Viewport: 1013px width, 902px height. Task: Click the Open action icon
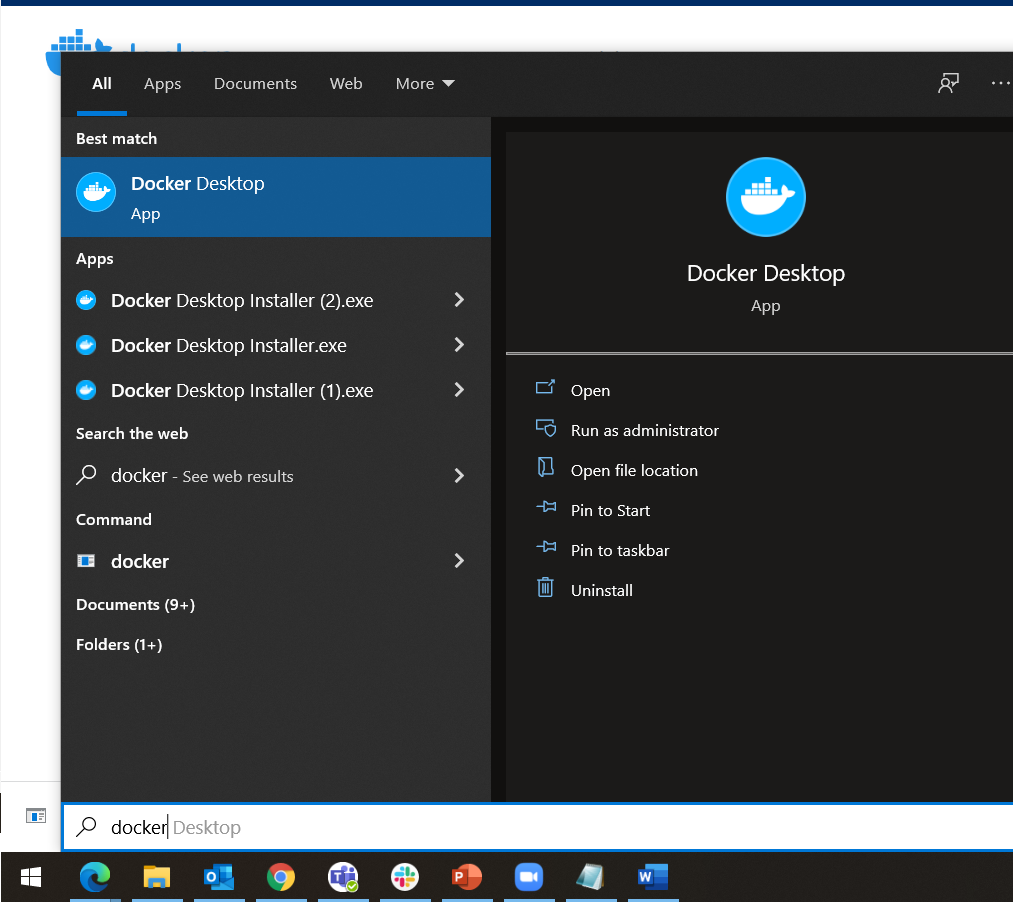click(x=545, y=387)
